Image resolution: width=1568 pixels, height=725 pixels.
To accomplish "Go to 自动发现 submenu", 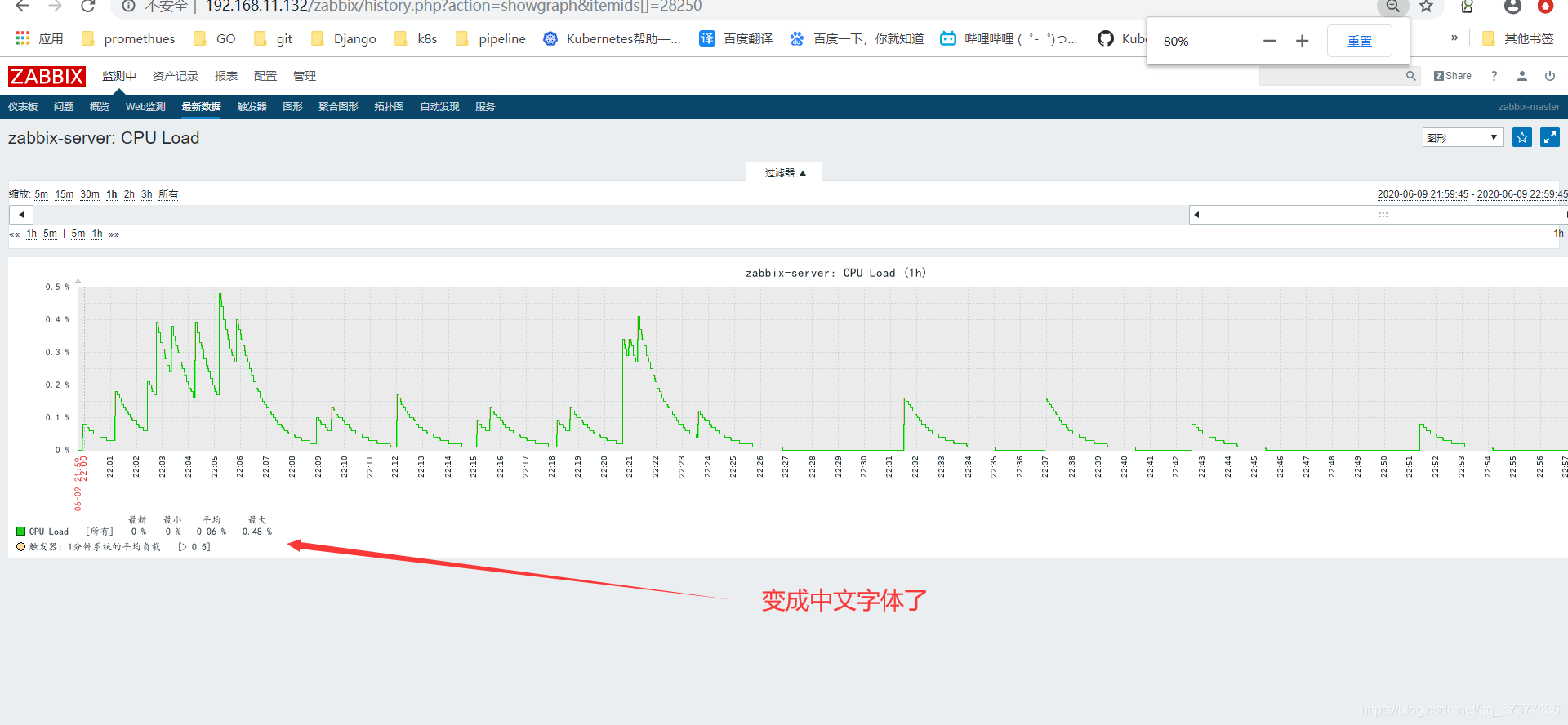I will tap(439, 107).
